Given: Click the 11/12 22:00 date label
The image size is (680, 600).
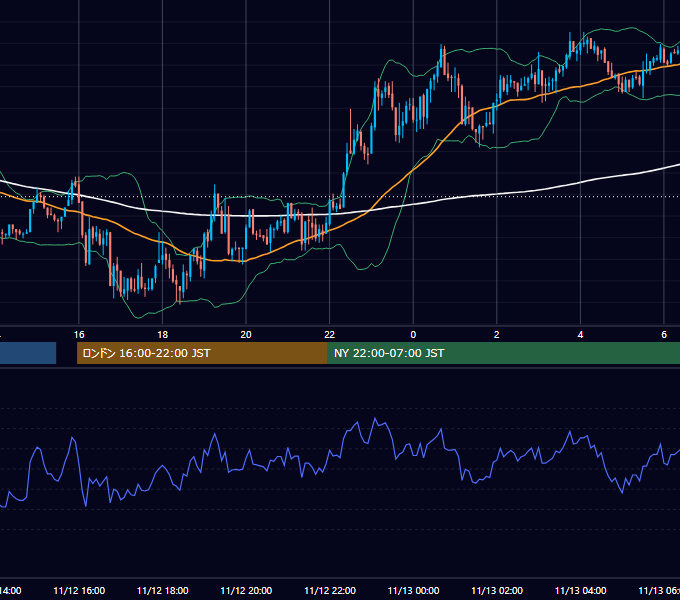Looking at the screenshot, I should [x=330, y=590].
